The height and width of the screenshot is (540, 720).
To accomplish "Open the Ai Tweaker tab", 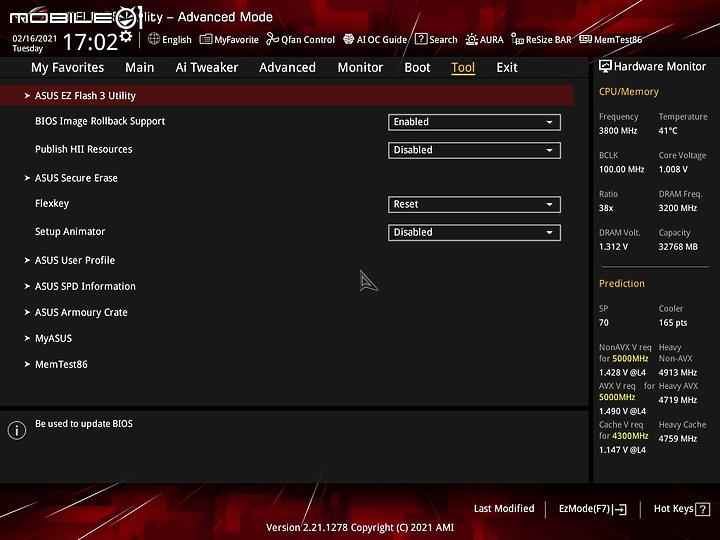I will [207, 68].
